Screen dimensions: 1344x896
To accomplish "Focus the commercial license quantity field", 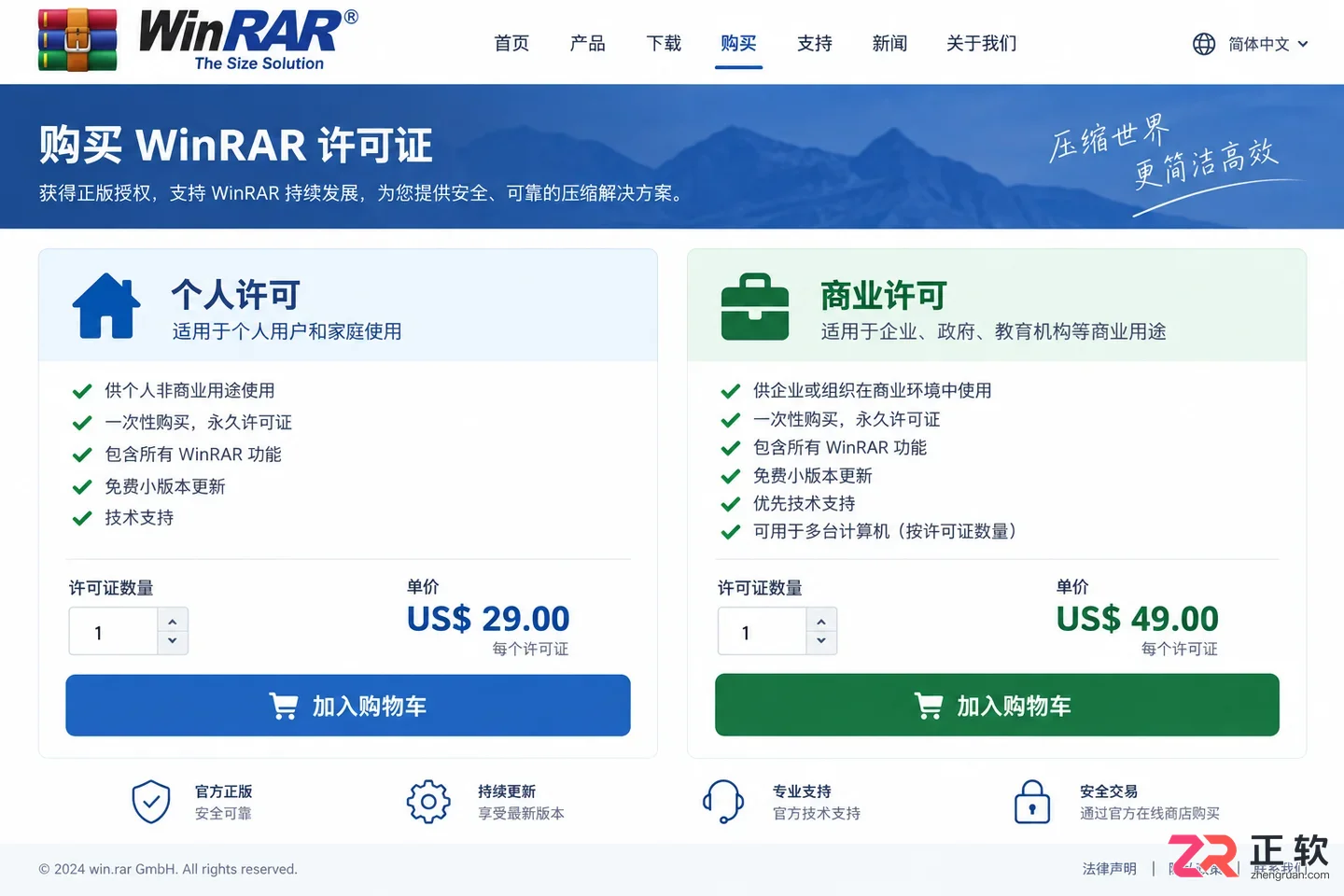I will point(763,632).
